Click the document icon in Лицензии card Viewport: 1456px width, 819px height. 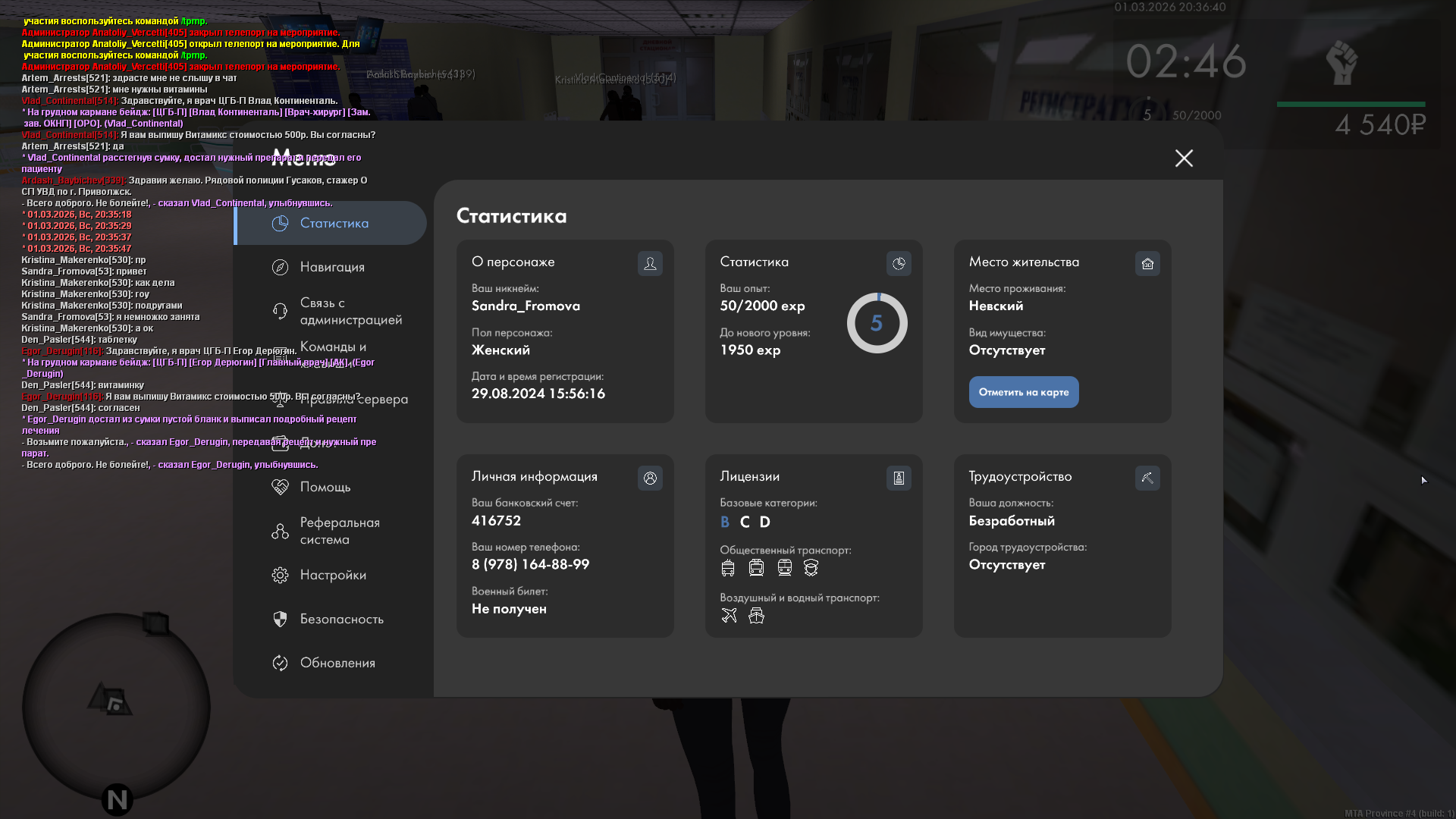point(899,478)
